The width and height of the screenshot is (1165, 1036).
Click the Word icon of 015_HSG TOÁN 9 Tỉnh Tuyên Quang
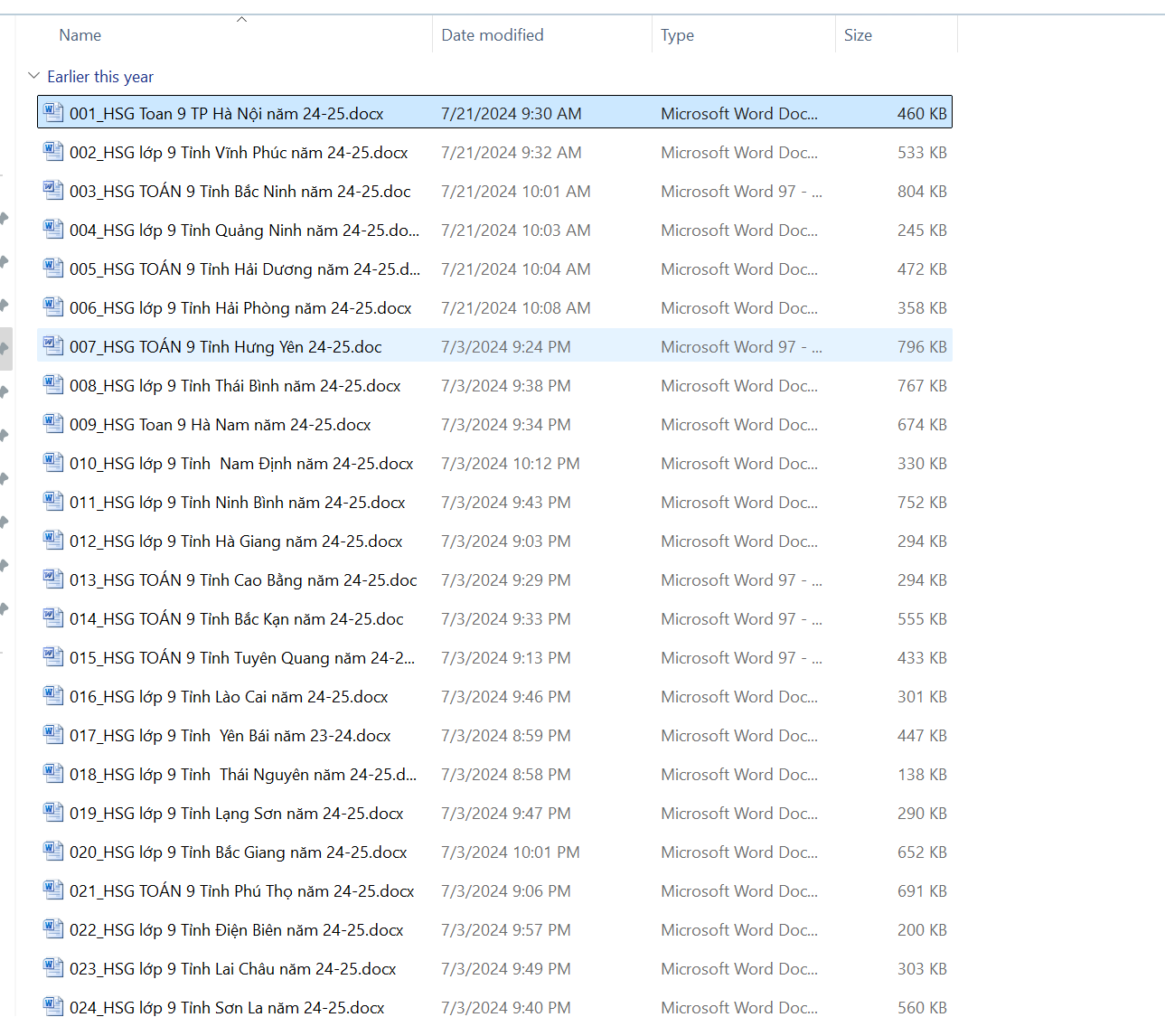point(53,656)
